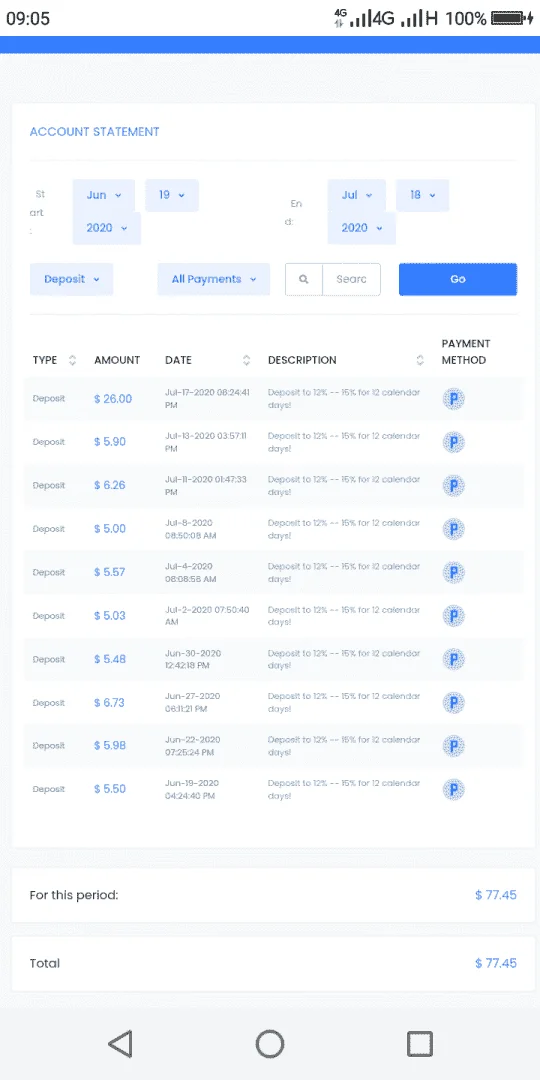Click the $ 6.73 deposit amount

click(x=110, y=703)
